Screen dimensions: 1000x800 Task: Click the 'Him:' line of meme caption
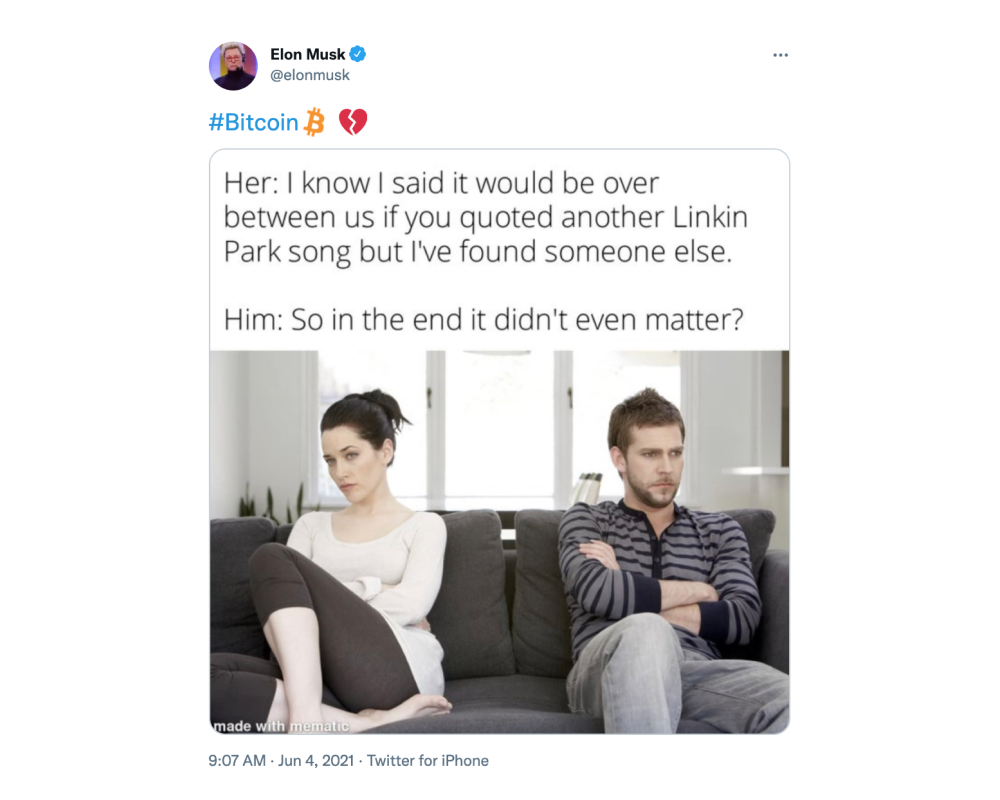[x=483, y=320]
